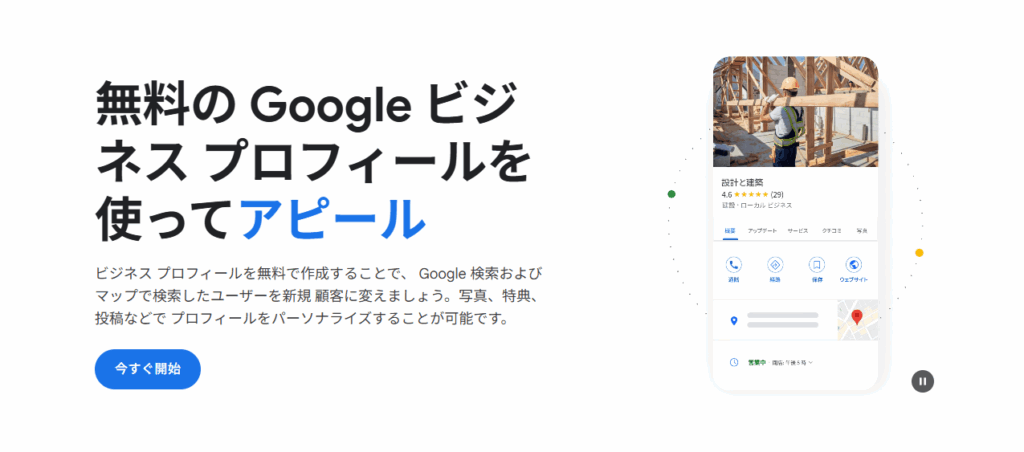Pause the animation with the pause button

[x=922, y=380]
